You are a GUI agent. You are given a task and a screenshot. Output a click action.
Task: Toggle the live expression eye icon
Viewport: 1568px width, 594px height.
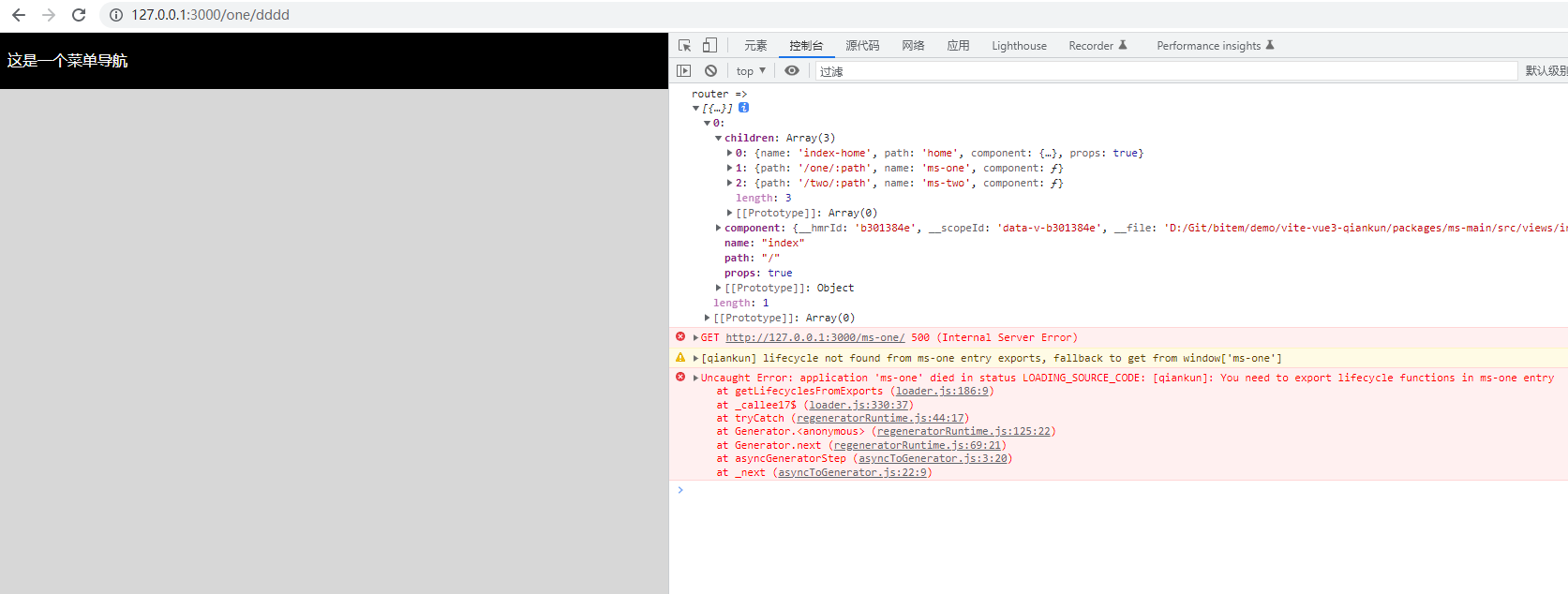pyautogui.click(x=792, y=70)
